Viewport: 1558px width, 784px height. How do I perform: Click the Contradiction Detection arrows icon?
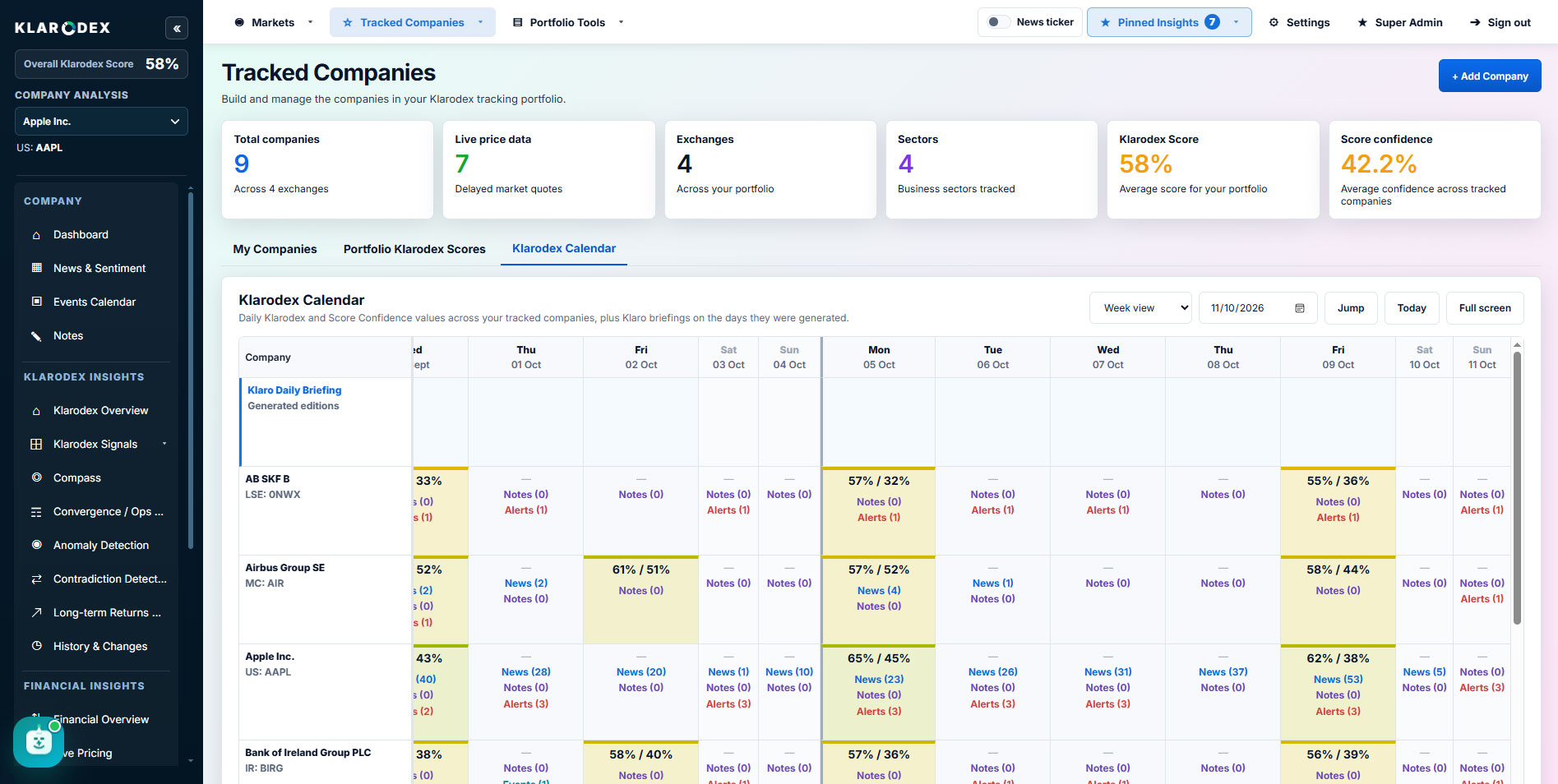coord(36,579)
